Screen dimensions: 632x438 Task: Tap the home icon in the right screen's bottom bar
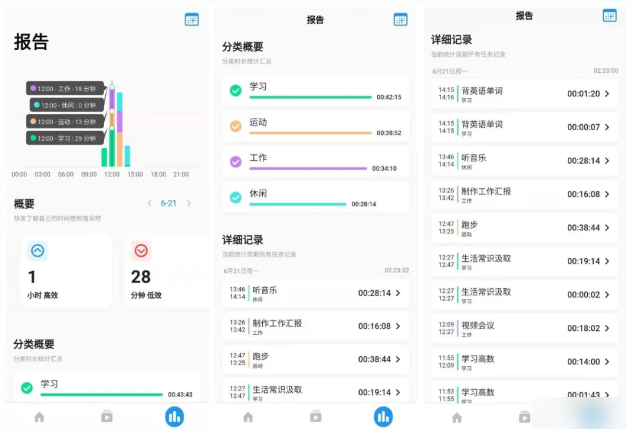click(x=457, y=417)
